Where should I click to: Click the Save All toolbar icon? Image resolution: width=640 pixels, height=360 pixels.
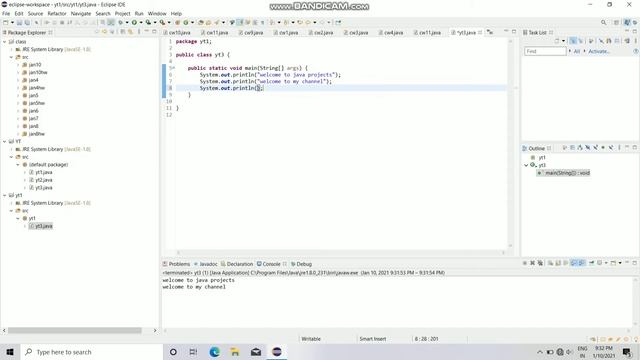coord(27,22)
